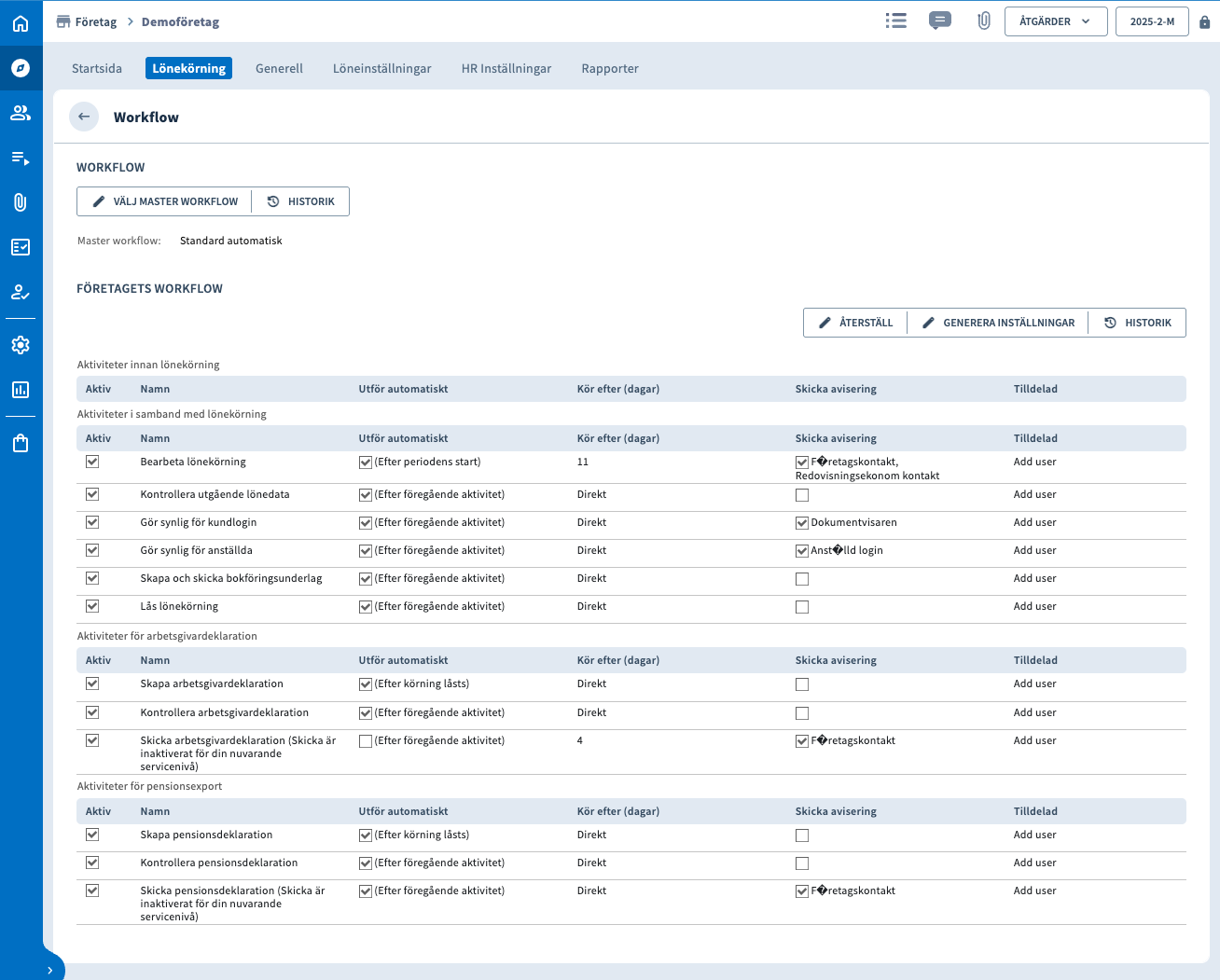Image resolution: width=1220 pixels, height=980 pixels.
Task: Click the back arrow beside Workflow
Action: [x=84, y=117]
